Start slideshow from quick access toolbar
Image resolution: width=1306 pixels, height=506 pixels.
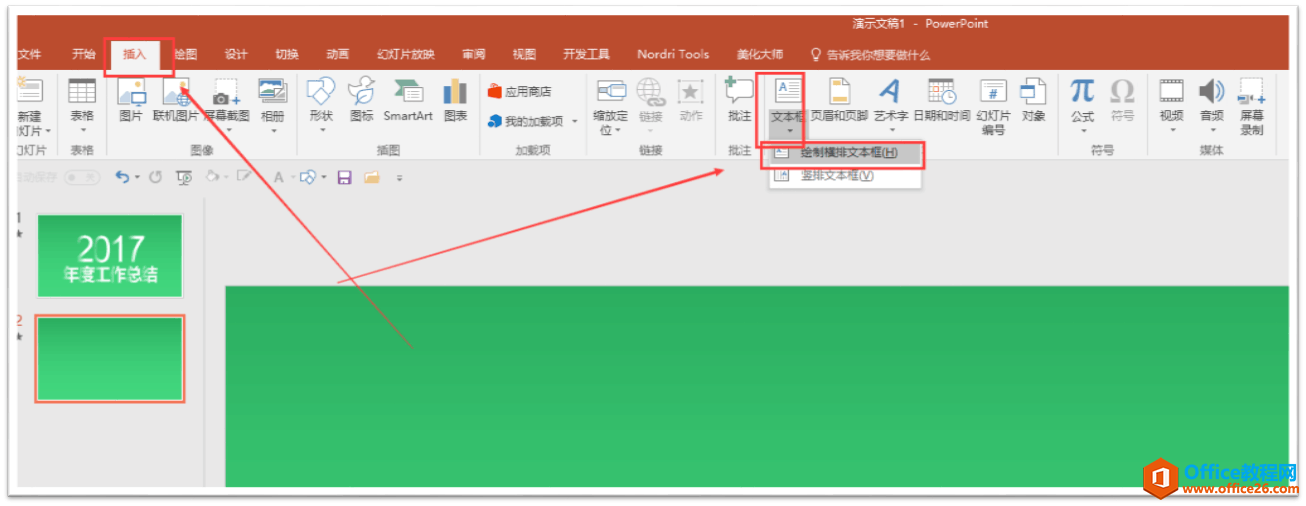tap(184, 177)
